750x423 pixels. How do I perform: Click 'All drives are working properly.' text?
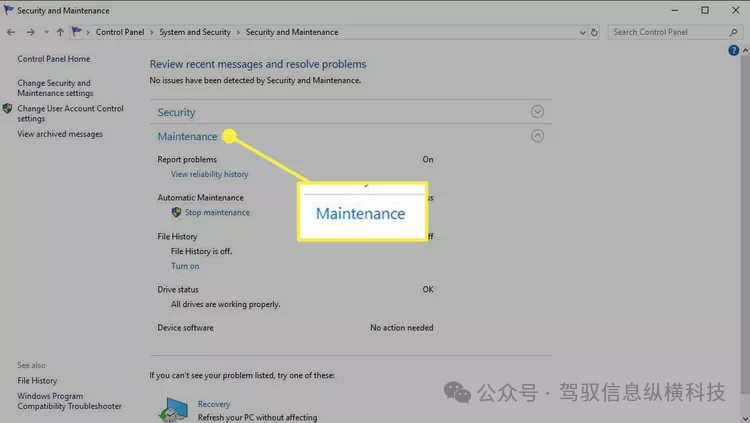click(225, 304)
